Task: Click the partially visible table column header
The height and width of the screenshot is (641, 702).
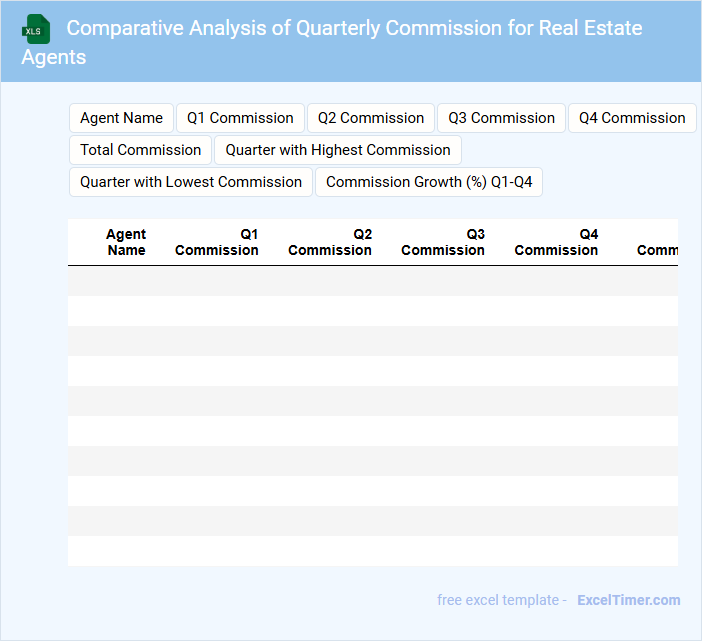Action: click(656, 249)
